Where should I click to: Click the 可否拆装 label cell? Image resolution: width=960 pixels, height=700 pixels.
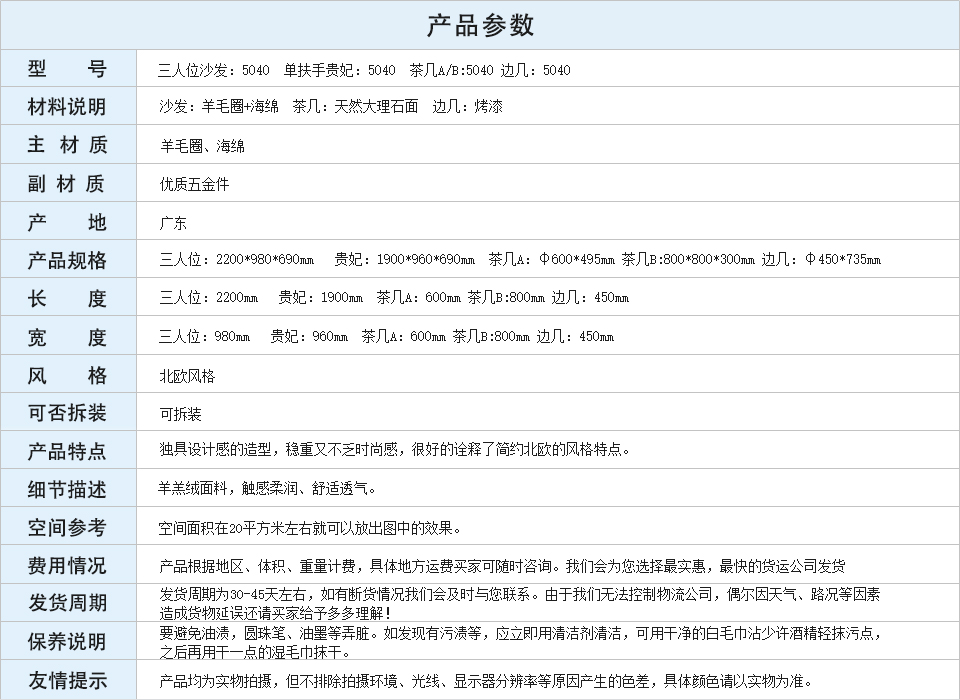tap(67, 413)
